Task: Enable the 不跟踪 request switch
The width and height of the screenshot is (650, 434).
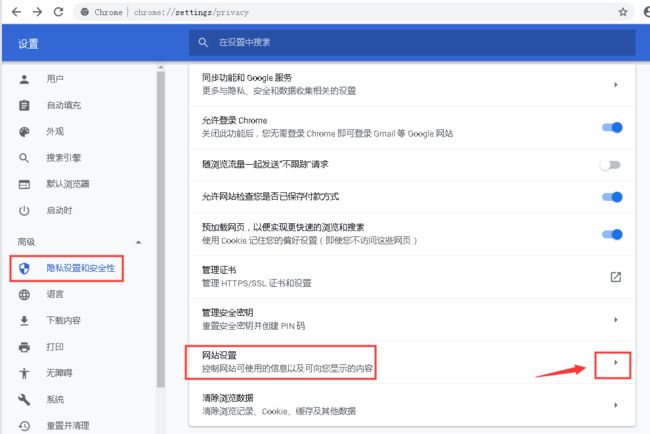Action: [x=610, y=165]
